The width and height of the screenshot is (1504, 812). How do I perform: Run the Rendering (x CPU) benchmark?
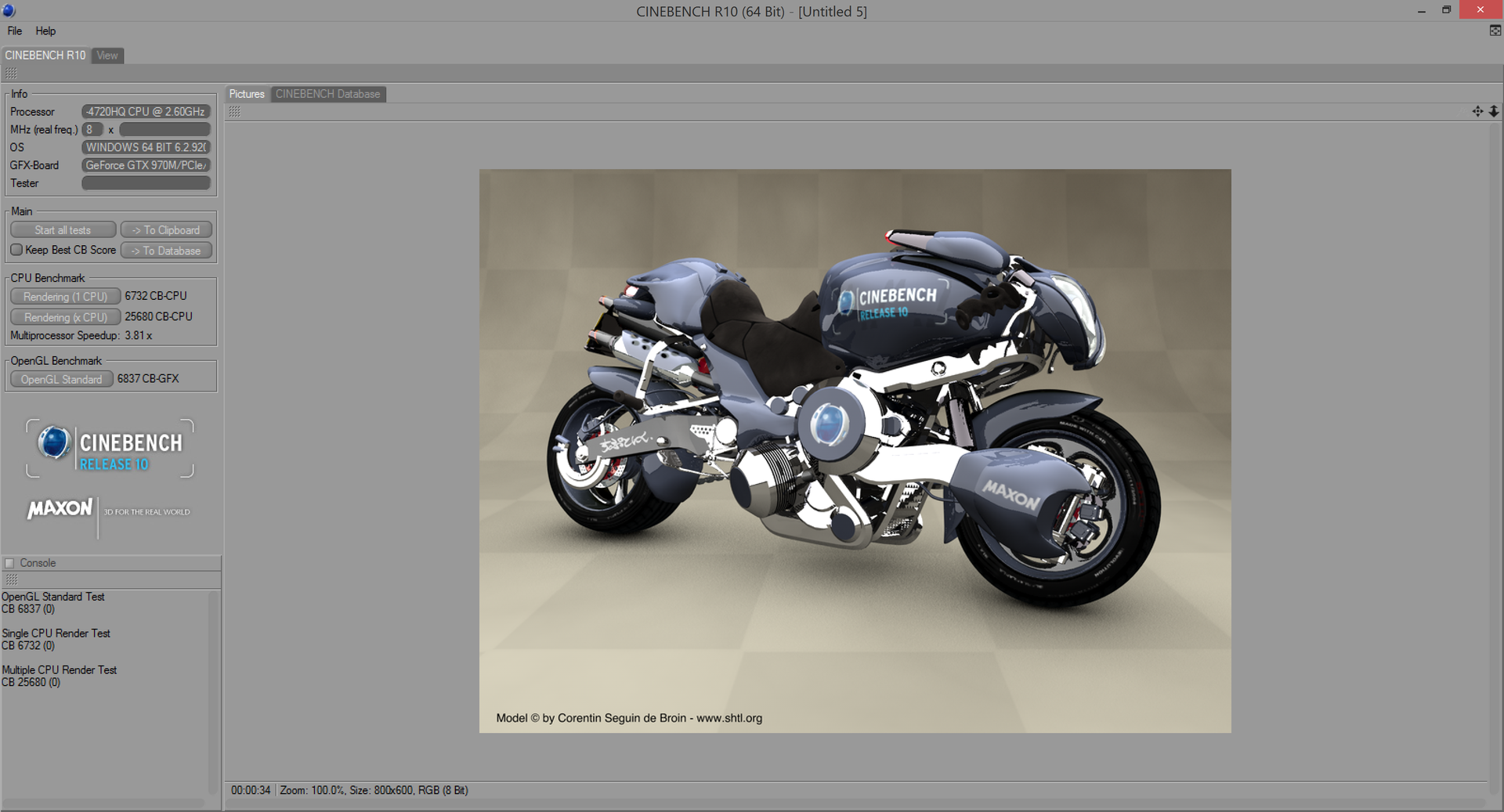65,317
